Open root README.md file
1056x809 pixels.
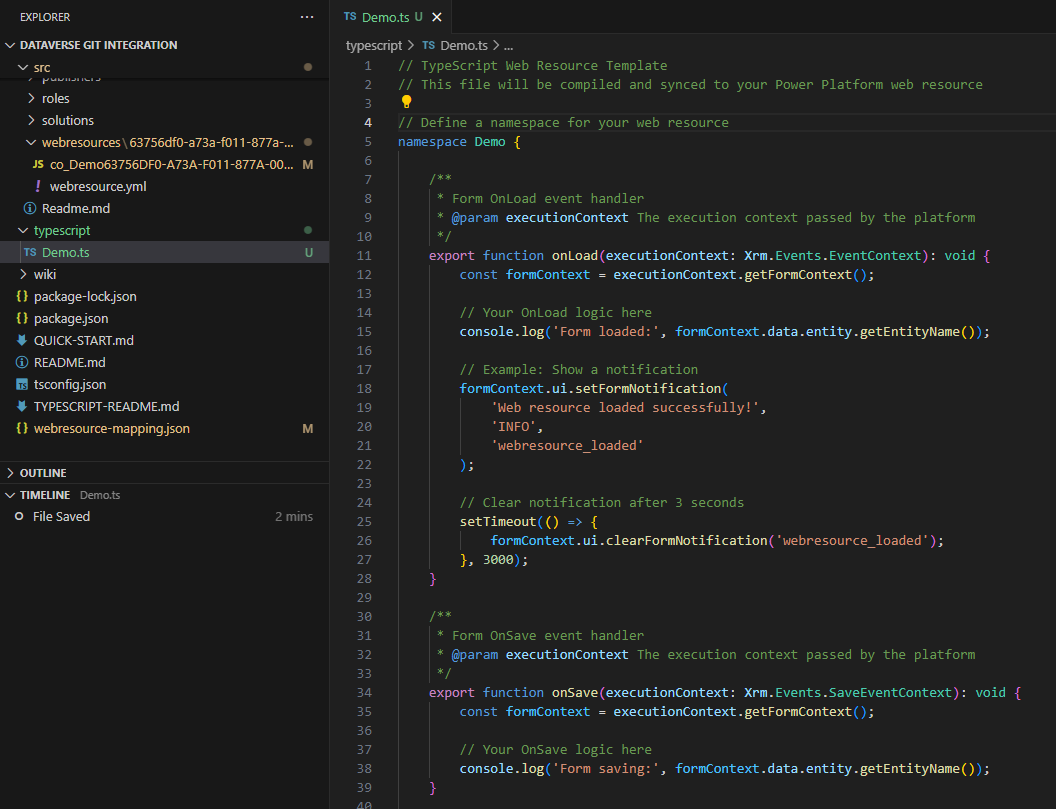click(x=164, y=362)
